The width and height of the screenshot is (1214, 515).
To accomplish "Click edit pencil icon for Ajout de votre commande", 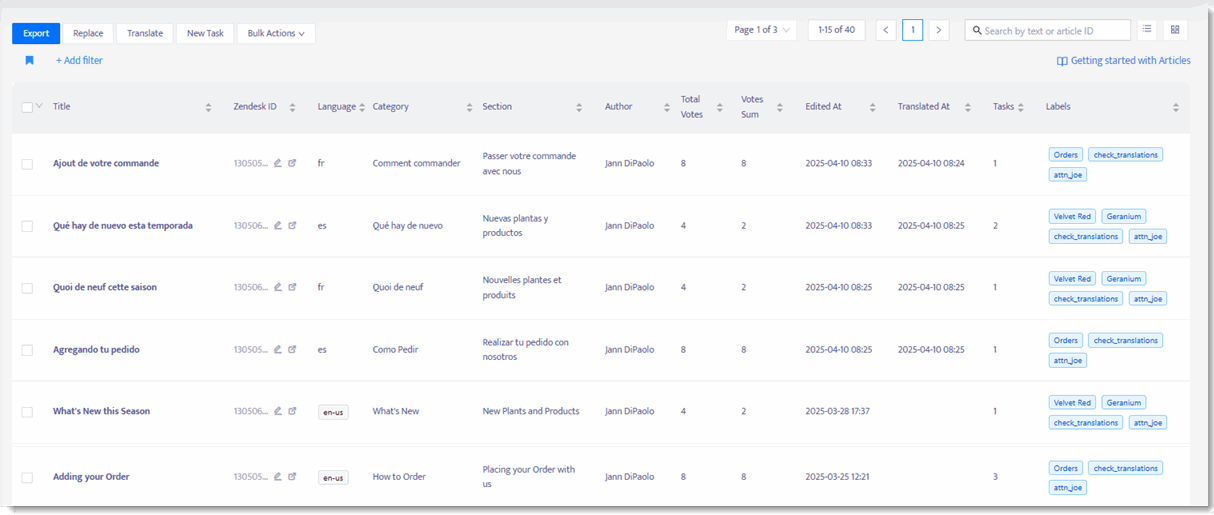I will click(x=278, y=163).
